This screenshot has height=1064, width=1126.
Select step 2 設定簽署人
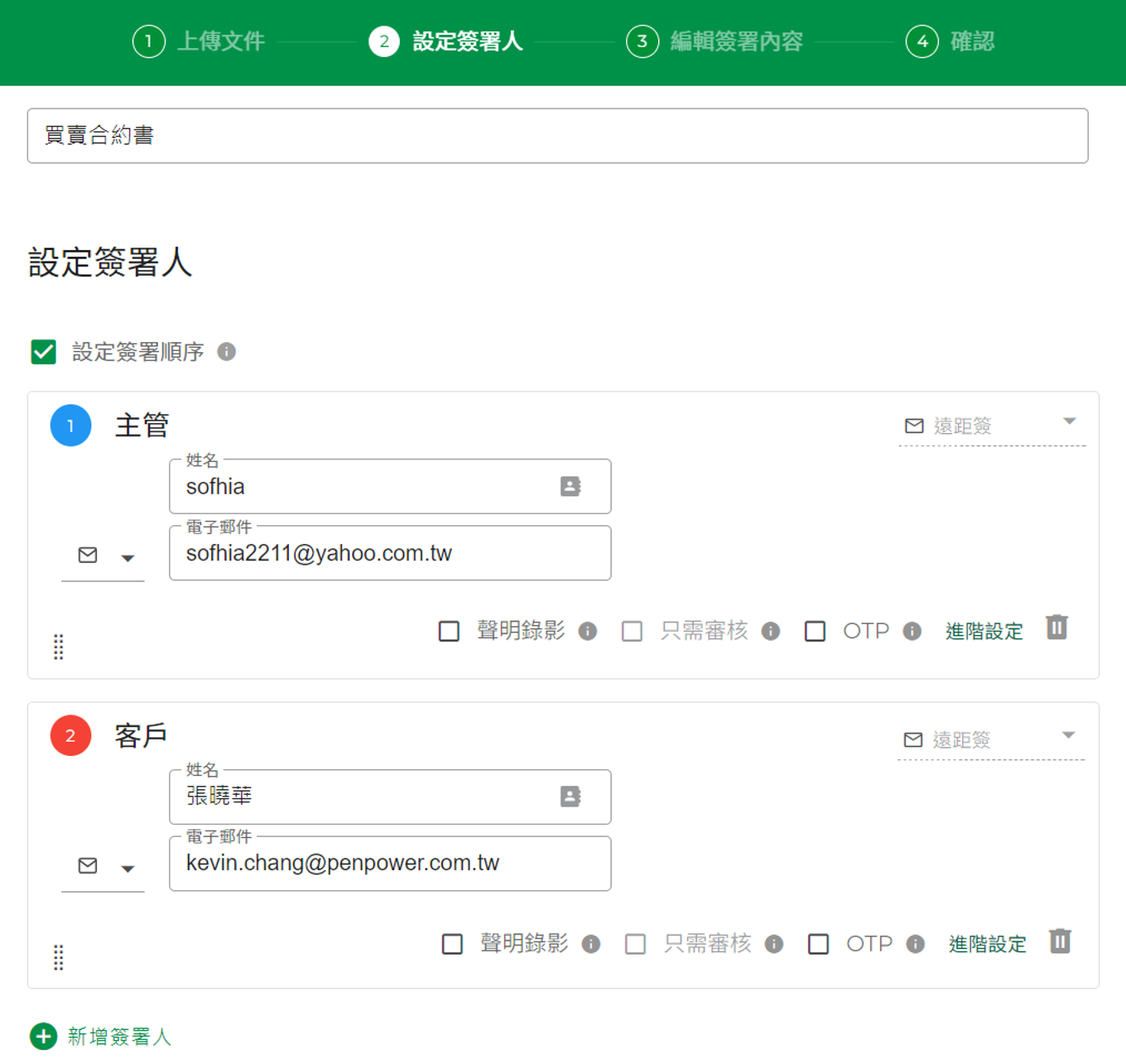[x=446, y=41]
